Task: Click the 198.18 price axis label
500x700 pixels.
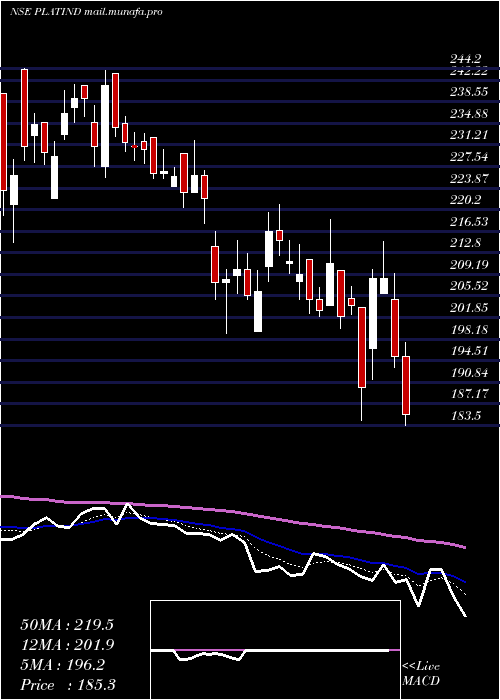Action: [x=468, y=329]
